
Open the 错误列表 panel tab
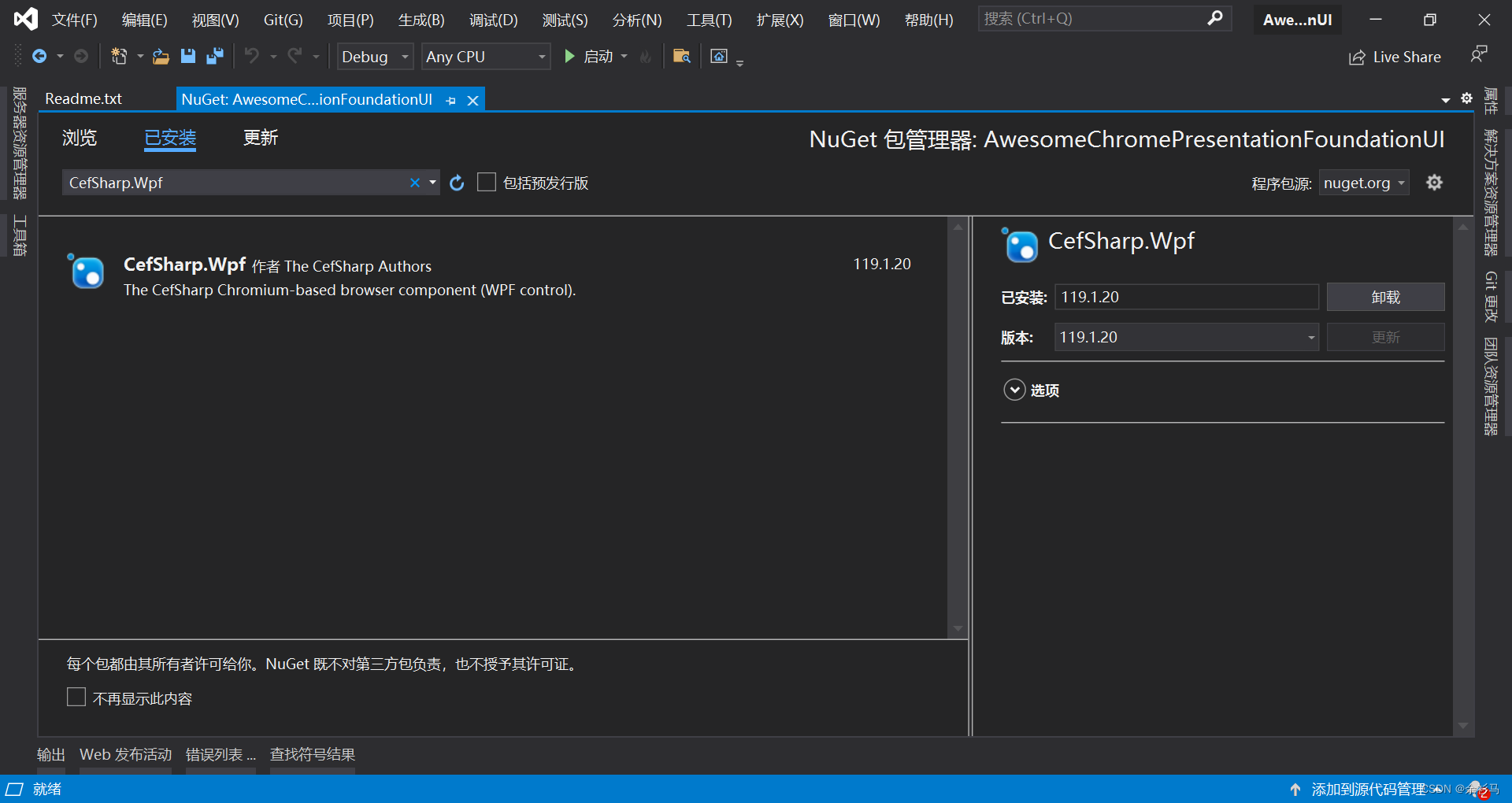coord(220,754)
